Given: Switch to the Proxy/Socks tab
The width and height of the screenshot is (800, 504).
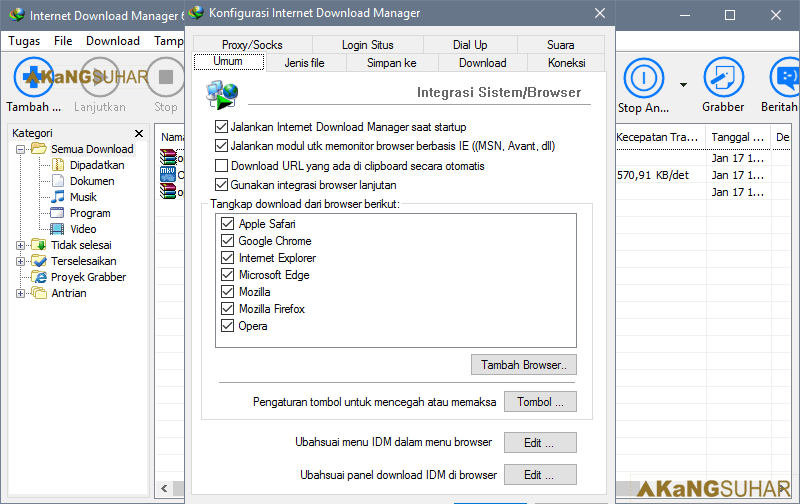Looking at the screenshot, I should 253,44.
